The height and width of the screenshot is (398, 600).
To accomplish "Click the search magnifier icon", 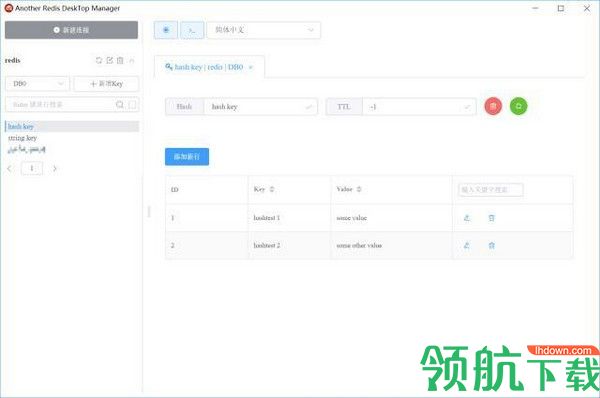I will [120, 104].
